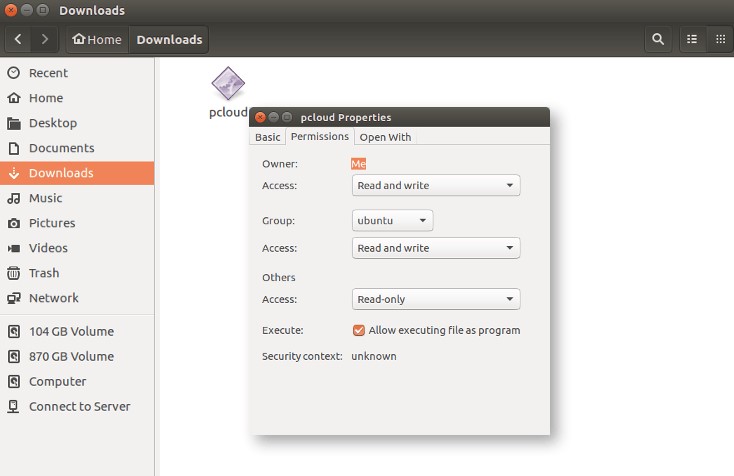
Task: Open the Group ubuntu dropdown
Action: [x=392, y=220]
